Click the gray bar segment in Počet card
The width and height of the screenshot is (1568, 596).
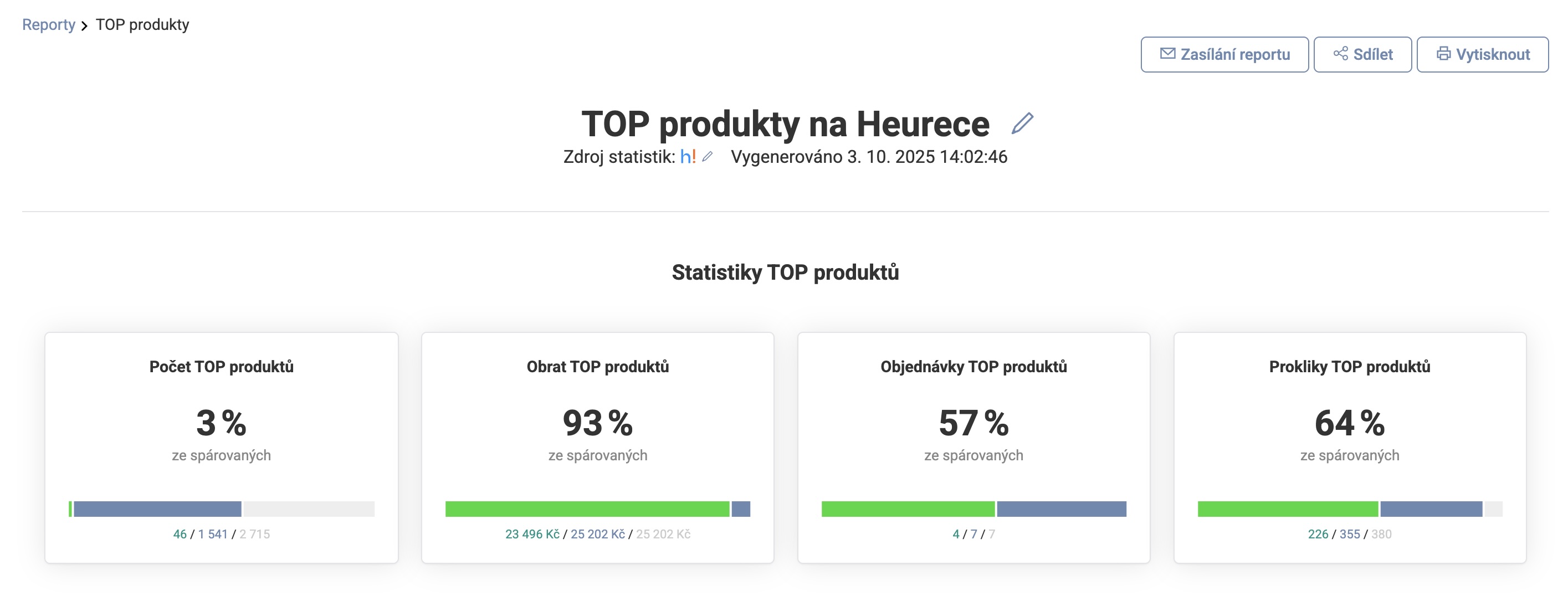309,509
